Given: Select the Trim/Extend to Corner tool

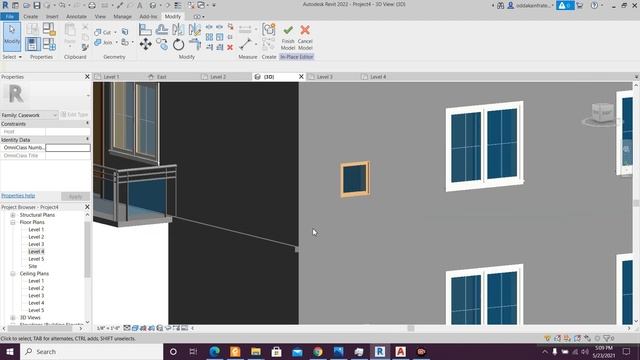Looking at the screenshot, I should [x=195, y=44].
